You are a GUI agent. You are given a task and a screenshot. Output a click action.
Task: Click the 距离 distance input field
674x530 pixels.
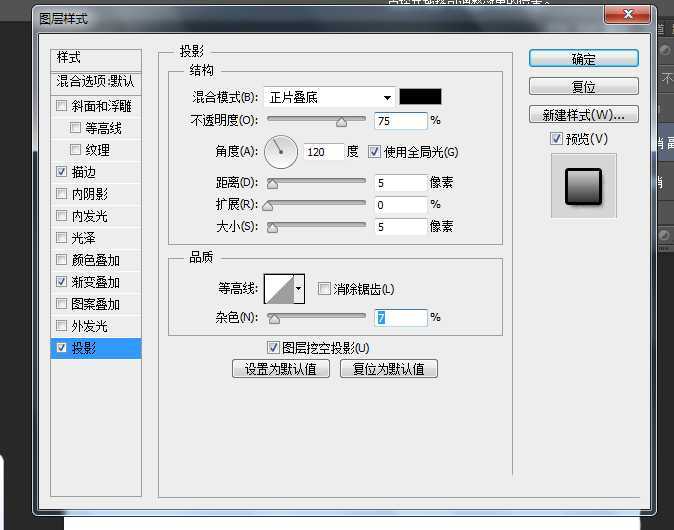(x=400, y=183)
